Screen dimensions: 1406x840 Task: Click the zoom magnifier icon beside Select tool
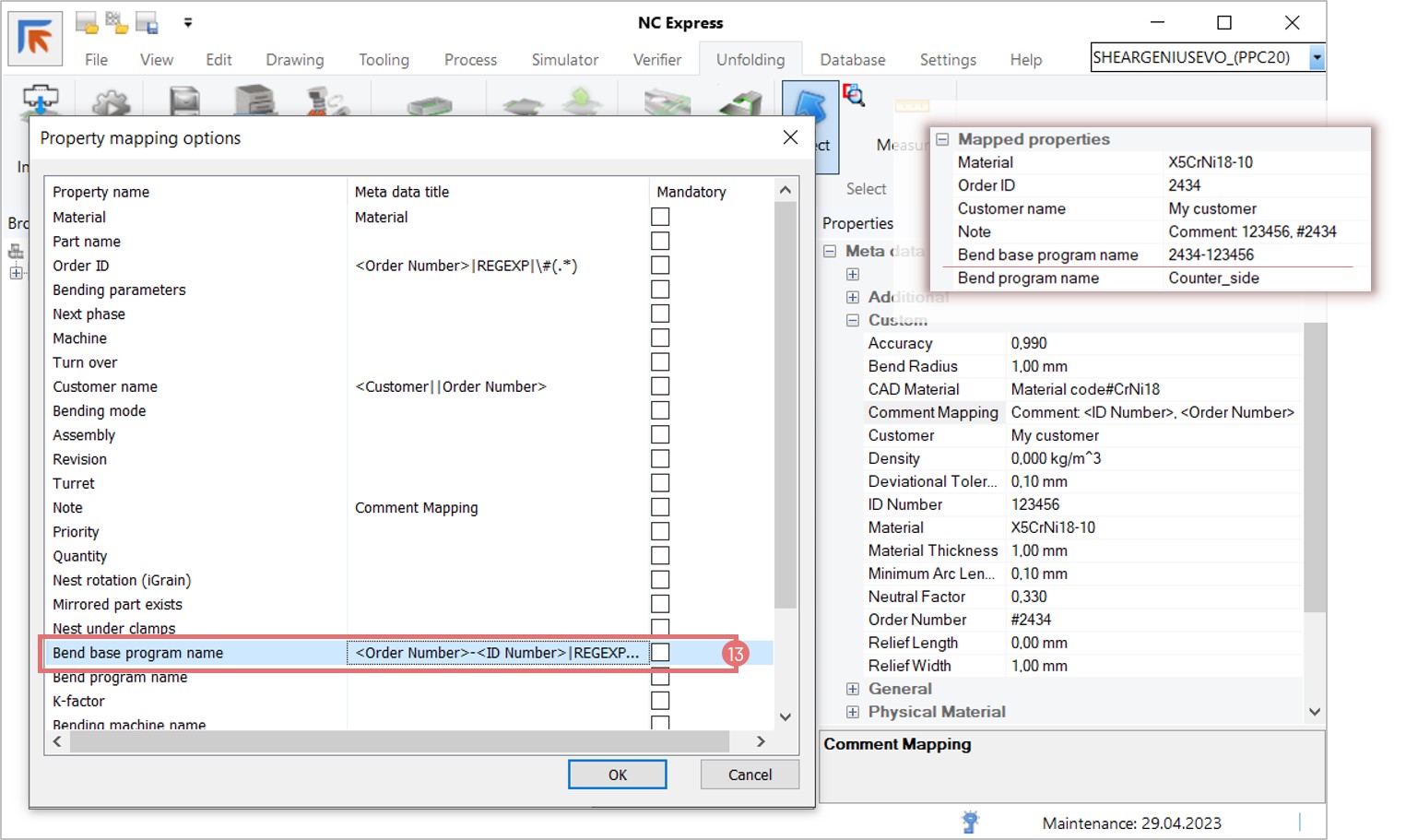pyautogui.click(x=854, y=95)
